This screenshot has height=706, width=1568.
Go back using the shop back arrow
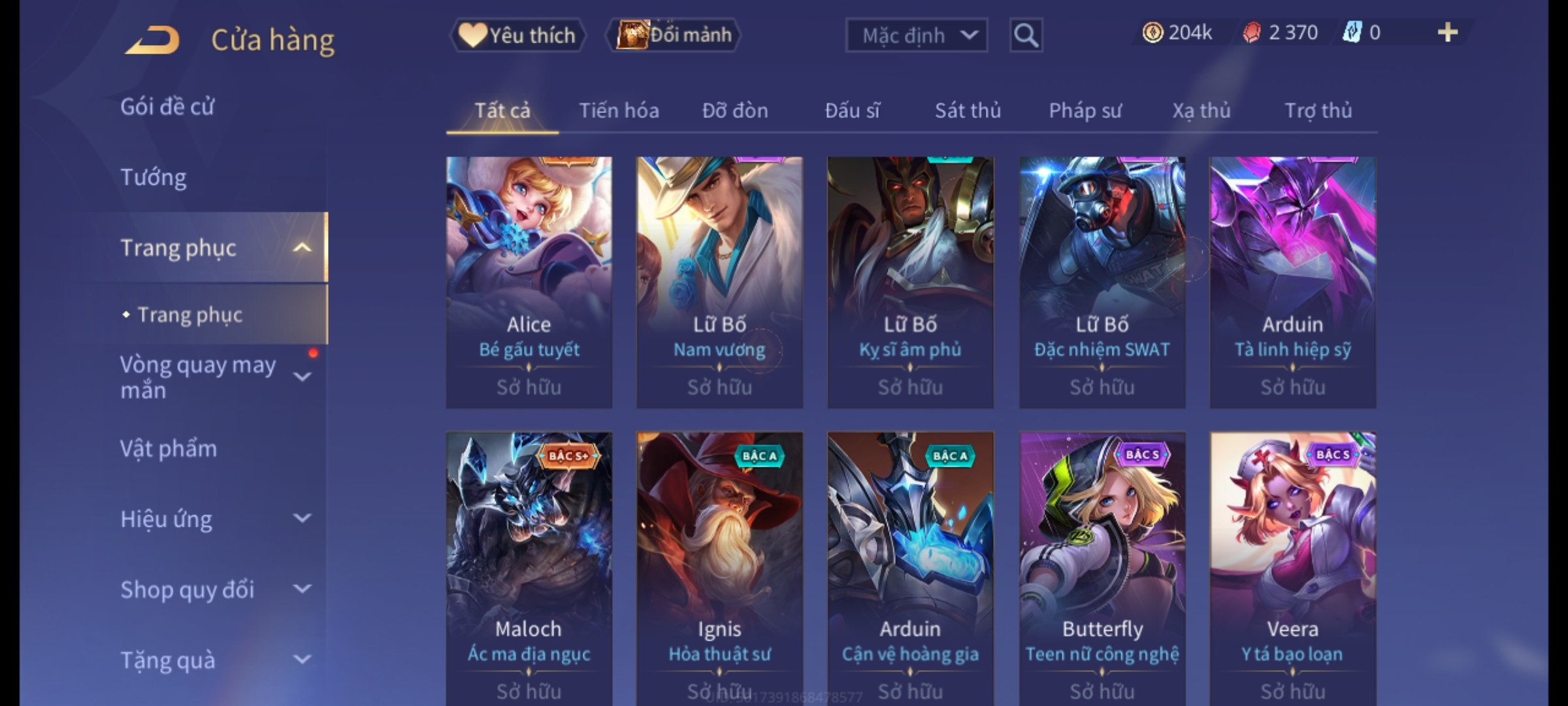pyautogui.click(x=152, y=41)
